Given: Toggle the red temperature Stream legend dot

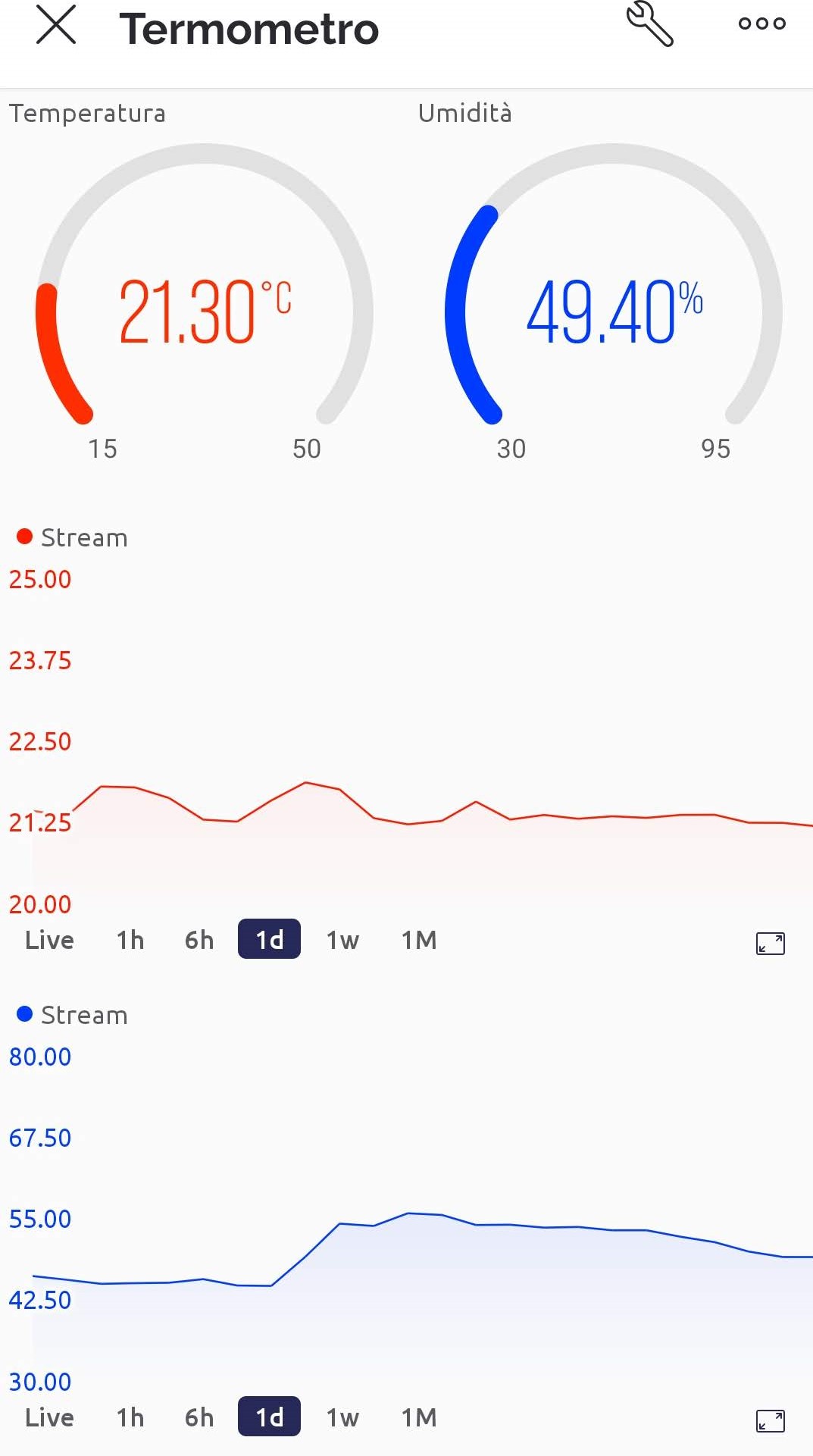Looking at the screenshot, I should pos(25,537).
